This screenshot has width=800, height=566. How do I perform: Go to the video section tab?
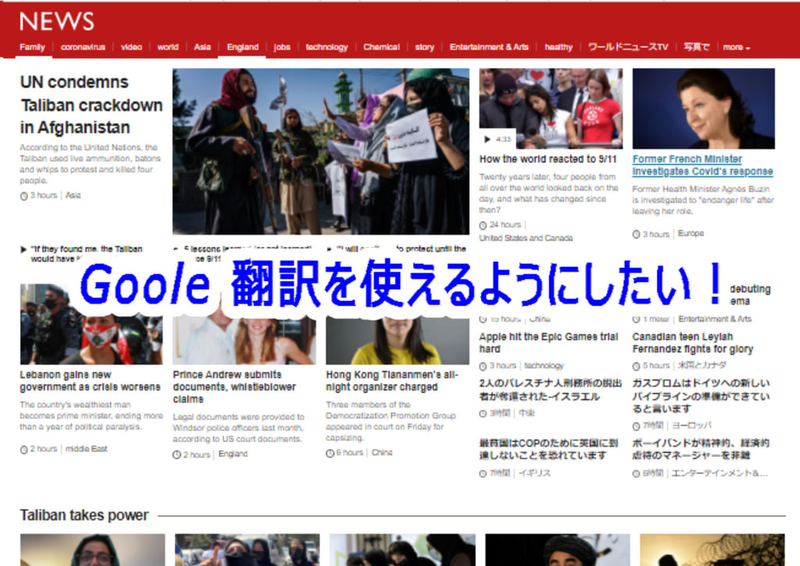tap(131, 47)
